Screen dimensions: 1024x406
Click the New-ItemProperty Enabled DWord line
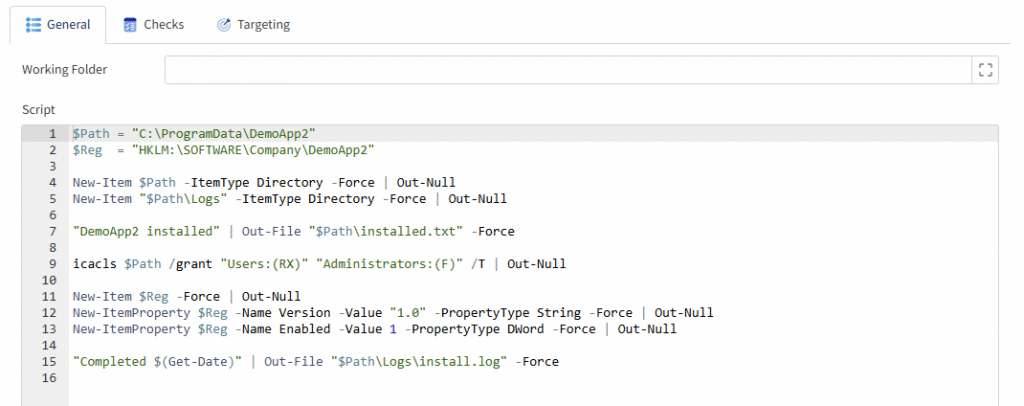374,330
